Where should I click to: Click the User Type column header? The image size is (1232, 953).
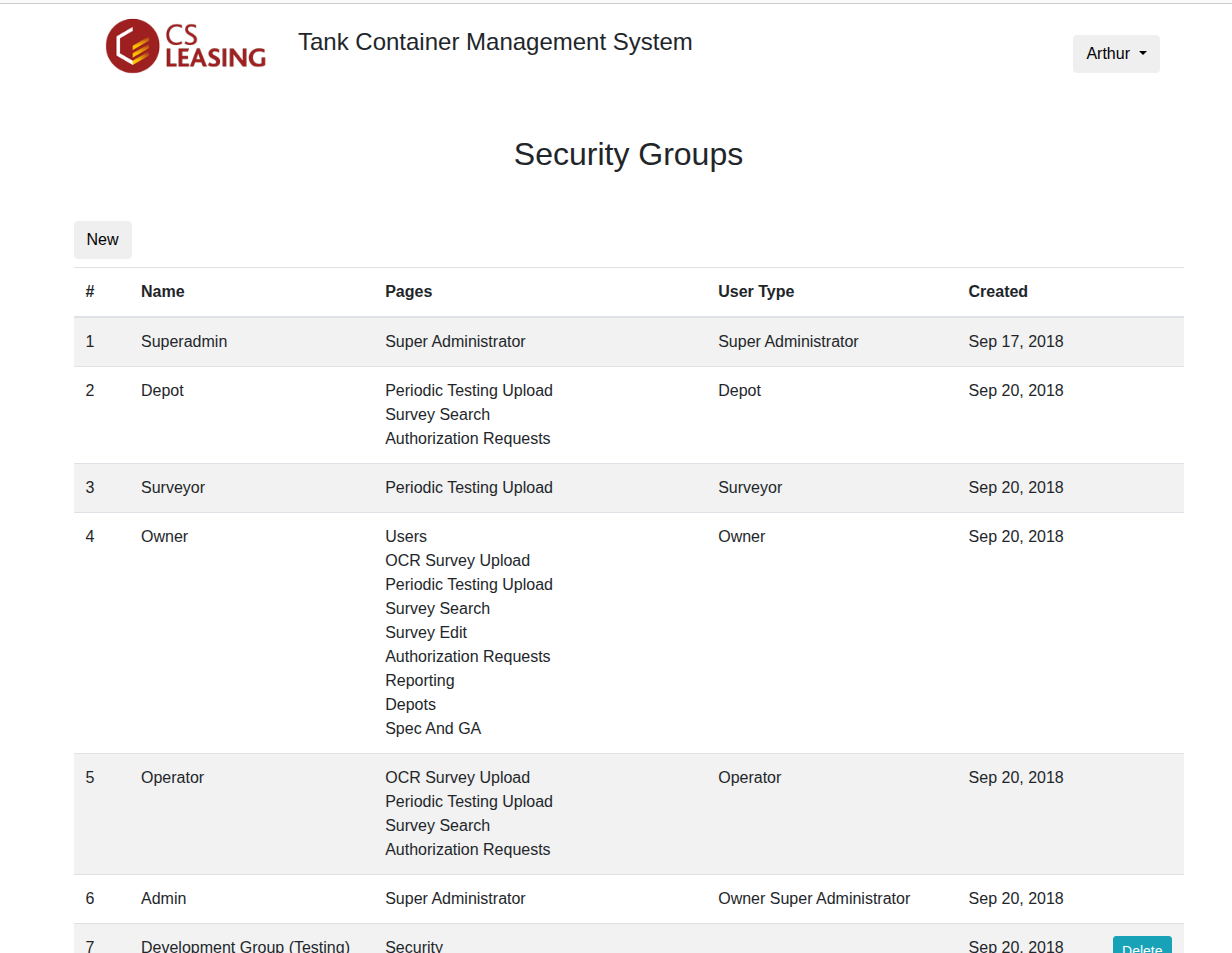pyautogui.click(x=756, y=292)
